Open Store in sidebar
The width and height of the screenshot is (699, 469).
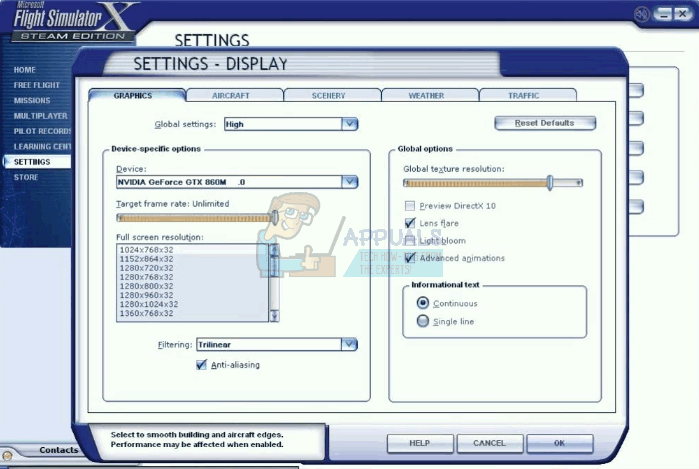(26, 177)
